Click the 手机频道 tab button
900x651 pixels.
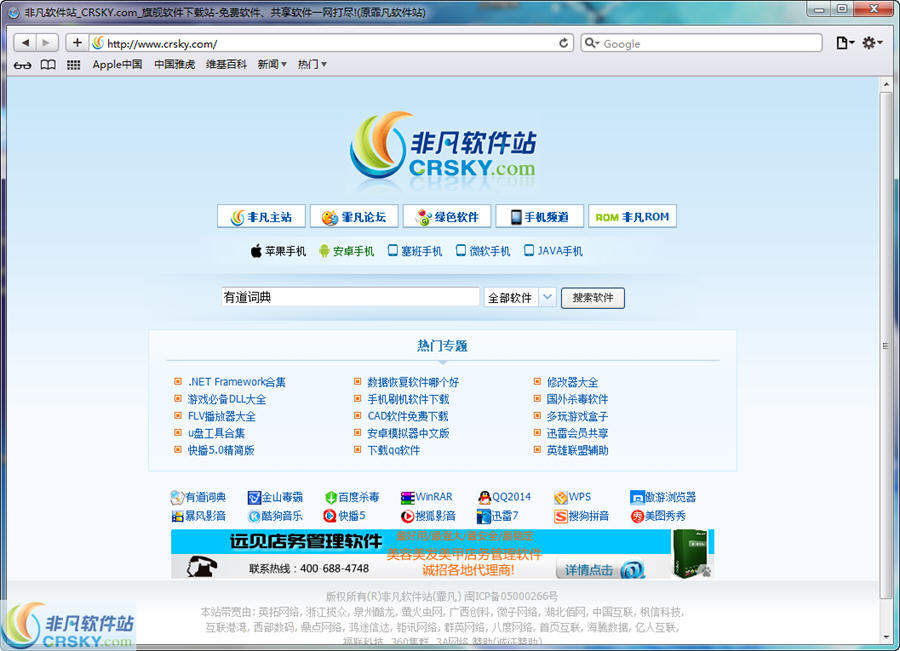coord(540,216)
